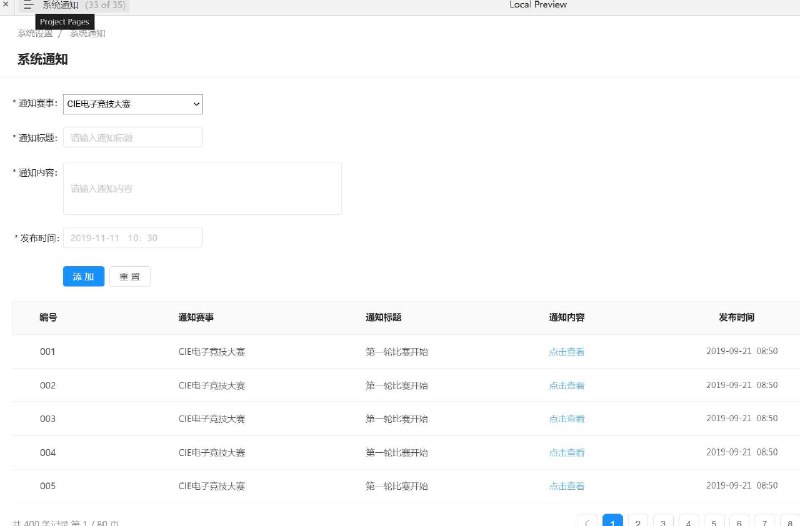Click publish time in row 001
Screen dimensions: 800x526
pos(742,351)
